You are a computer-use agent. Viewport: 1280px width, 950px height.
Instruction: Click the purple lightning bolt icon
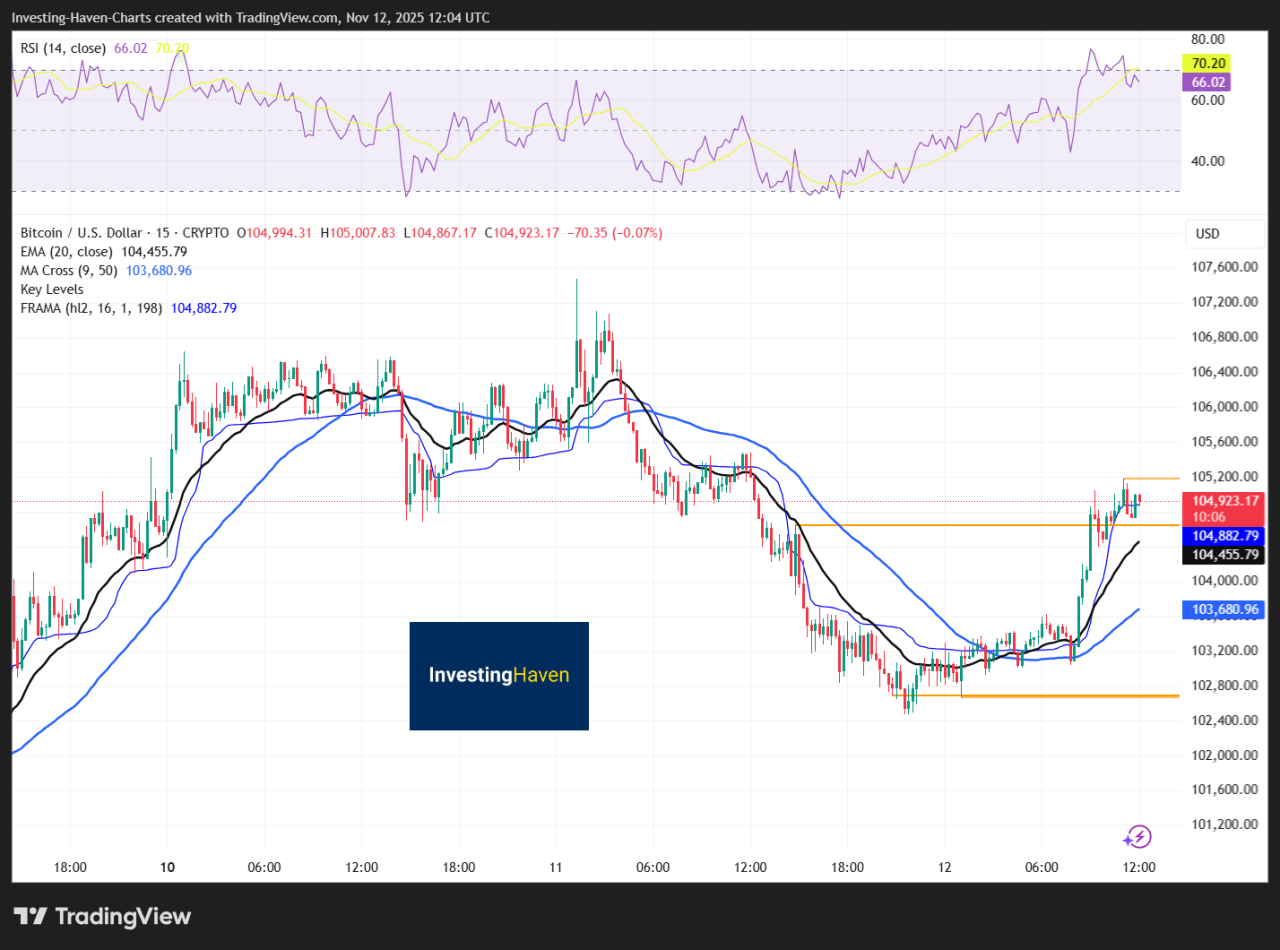[x=1137, y=836]
